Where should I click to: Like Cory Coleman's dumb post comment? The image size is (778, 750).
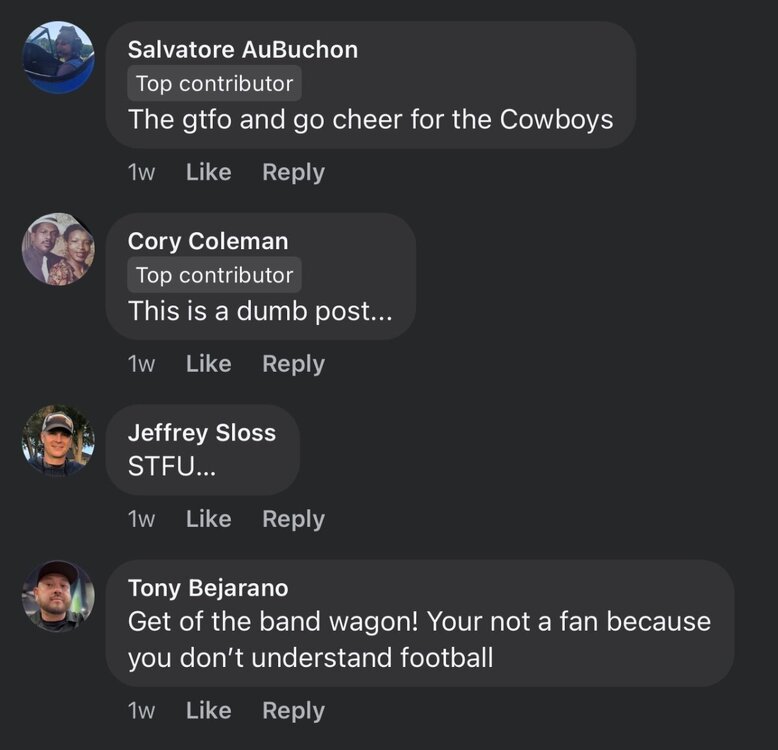208,364
